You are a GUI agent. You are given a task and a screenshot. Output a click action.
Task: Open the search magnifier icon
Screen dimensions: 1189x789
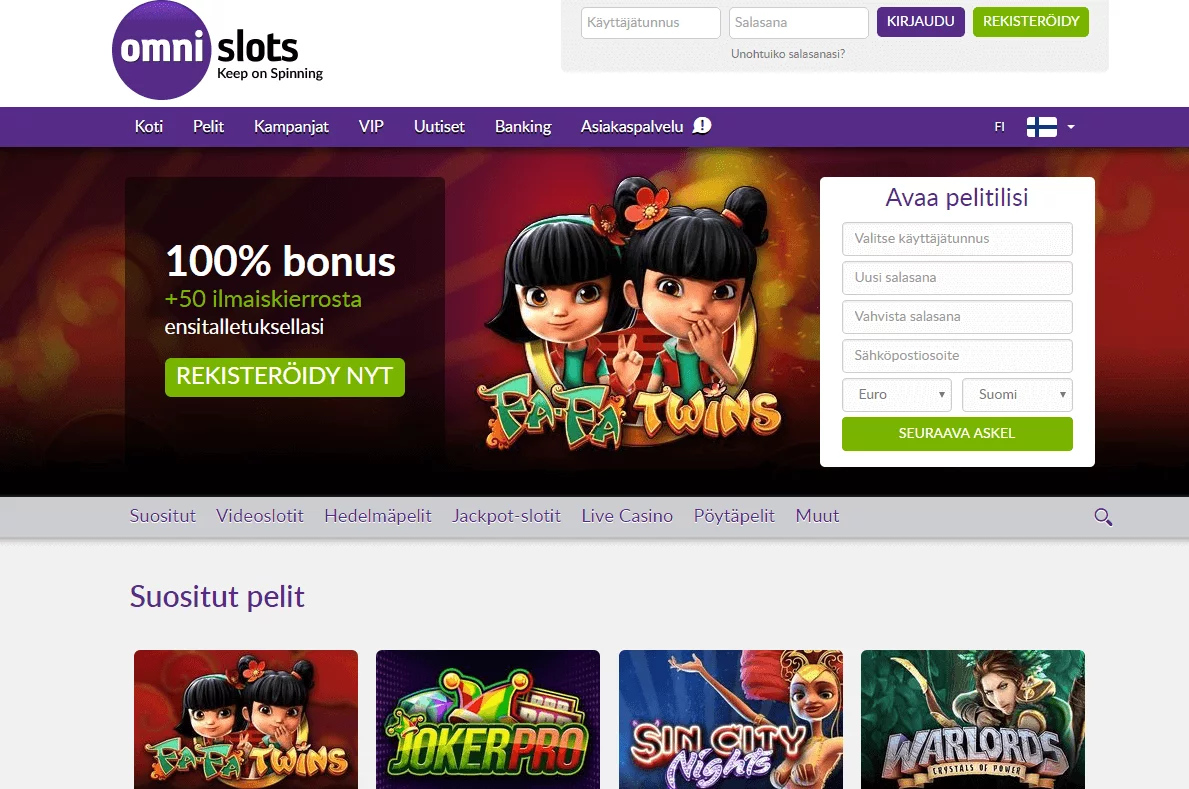pos(1103,516)
